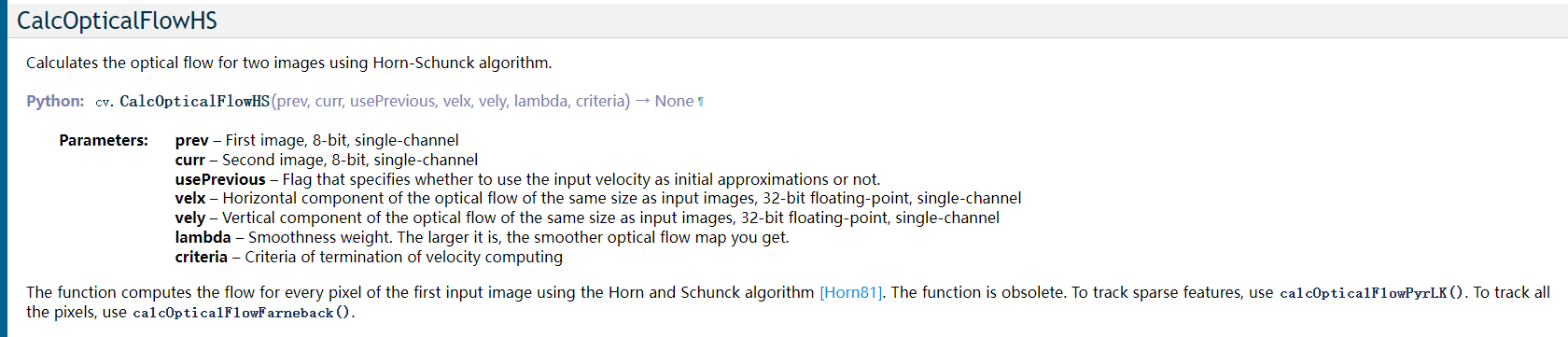Click the velx parameter name in list

pyautogui.click(x=190, y=198)
